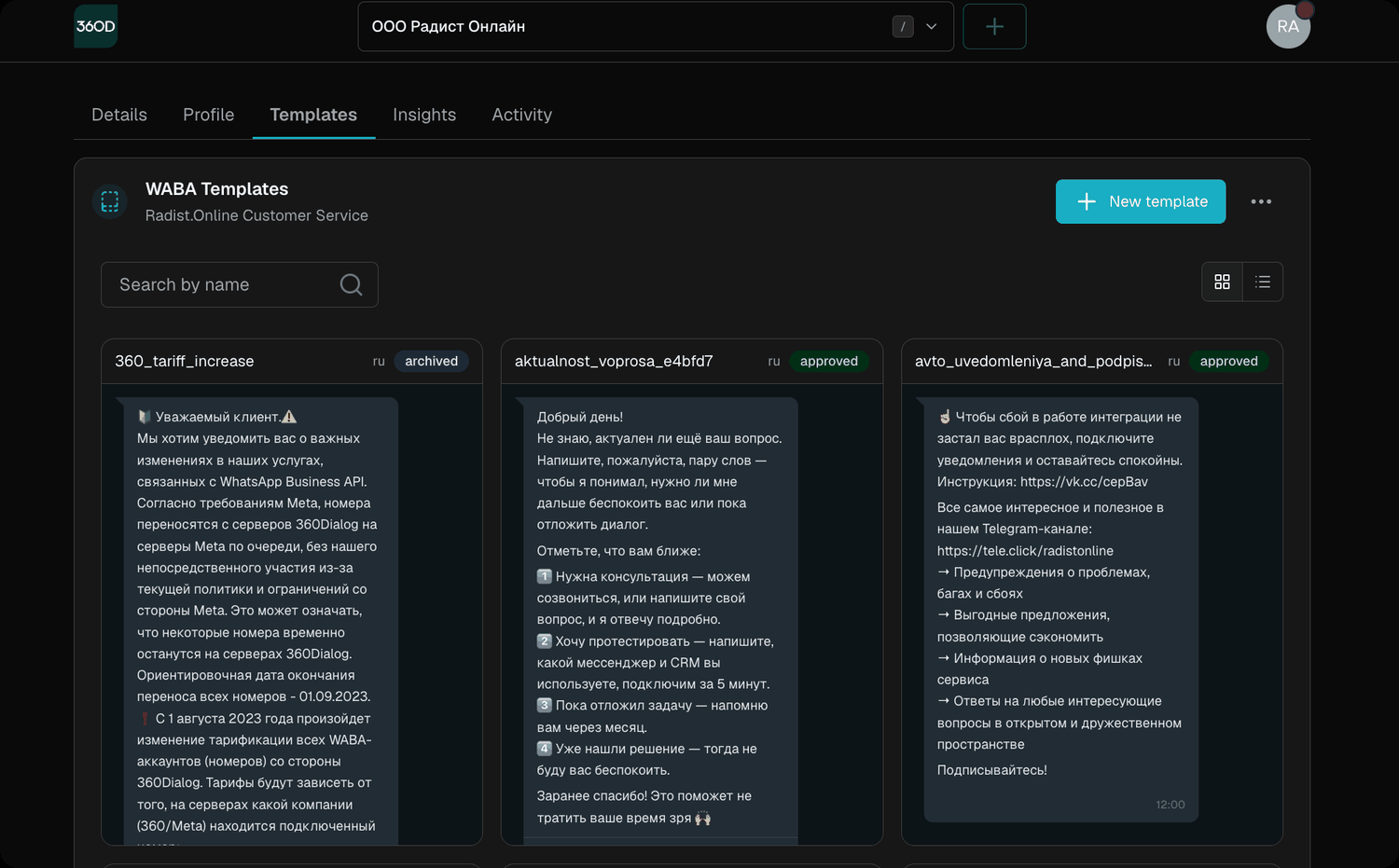Click approved badge on aktualnost_voprosa_e4bfd7
The height and width of the screenshot is (868, 1399).
[x=829, y=361]
